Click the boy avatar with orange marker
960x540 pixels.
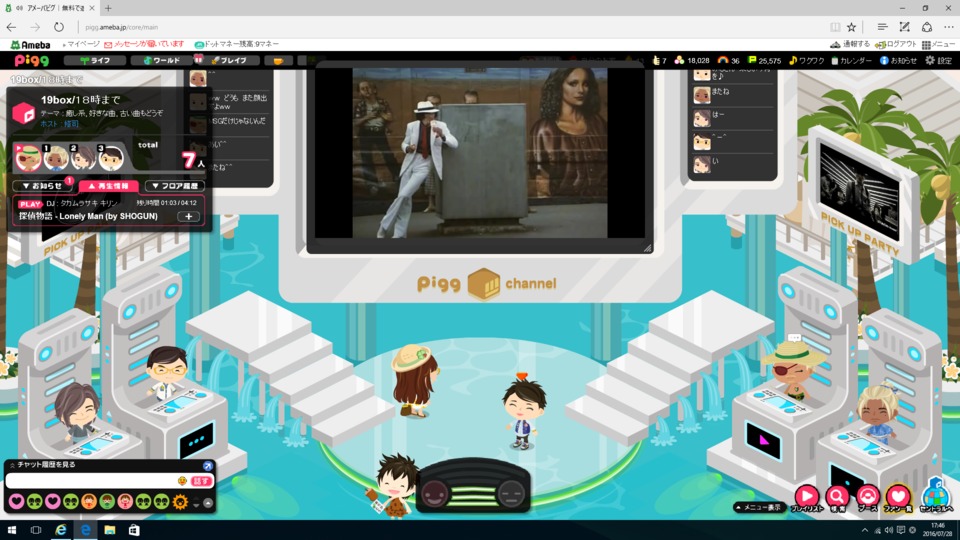click(x=523, y=413)
